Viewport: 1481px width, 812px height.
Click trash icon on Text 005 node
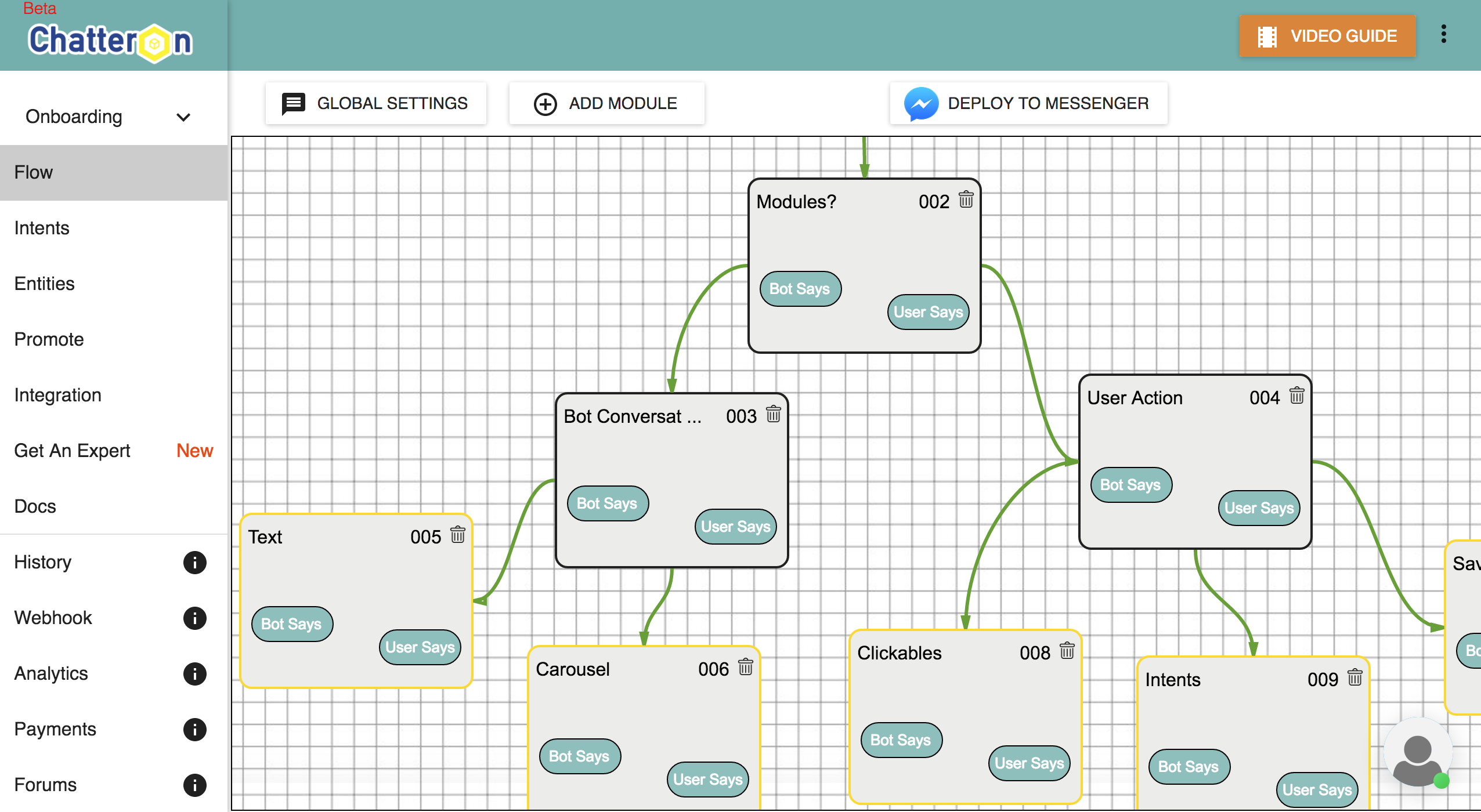click(458, 535)
